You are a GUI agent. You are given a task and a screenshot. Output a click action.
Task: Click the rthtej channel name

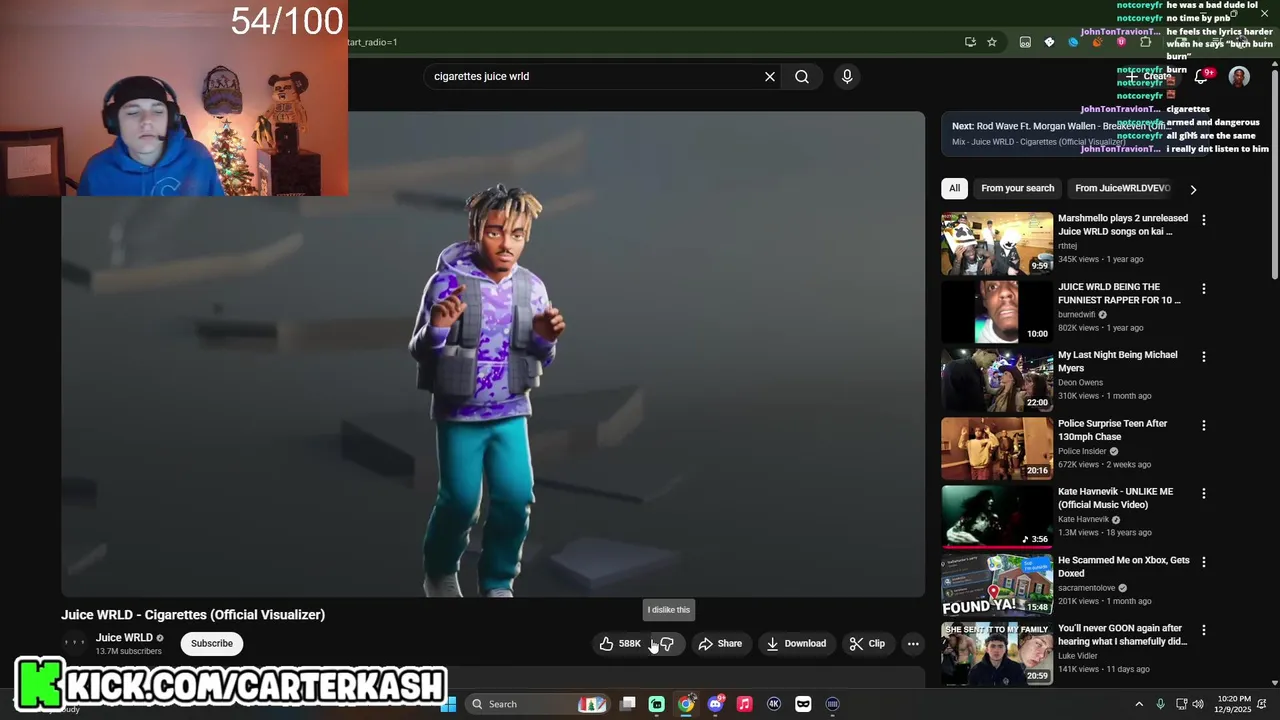pos(1068,246)
